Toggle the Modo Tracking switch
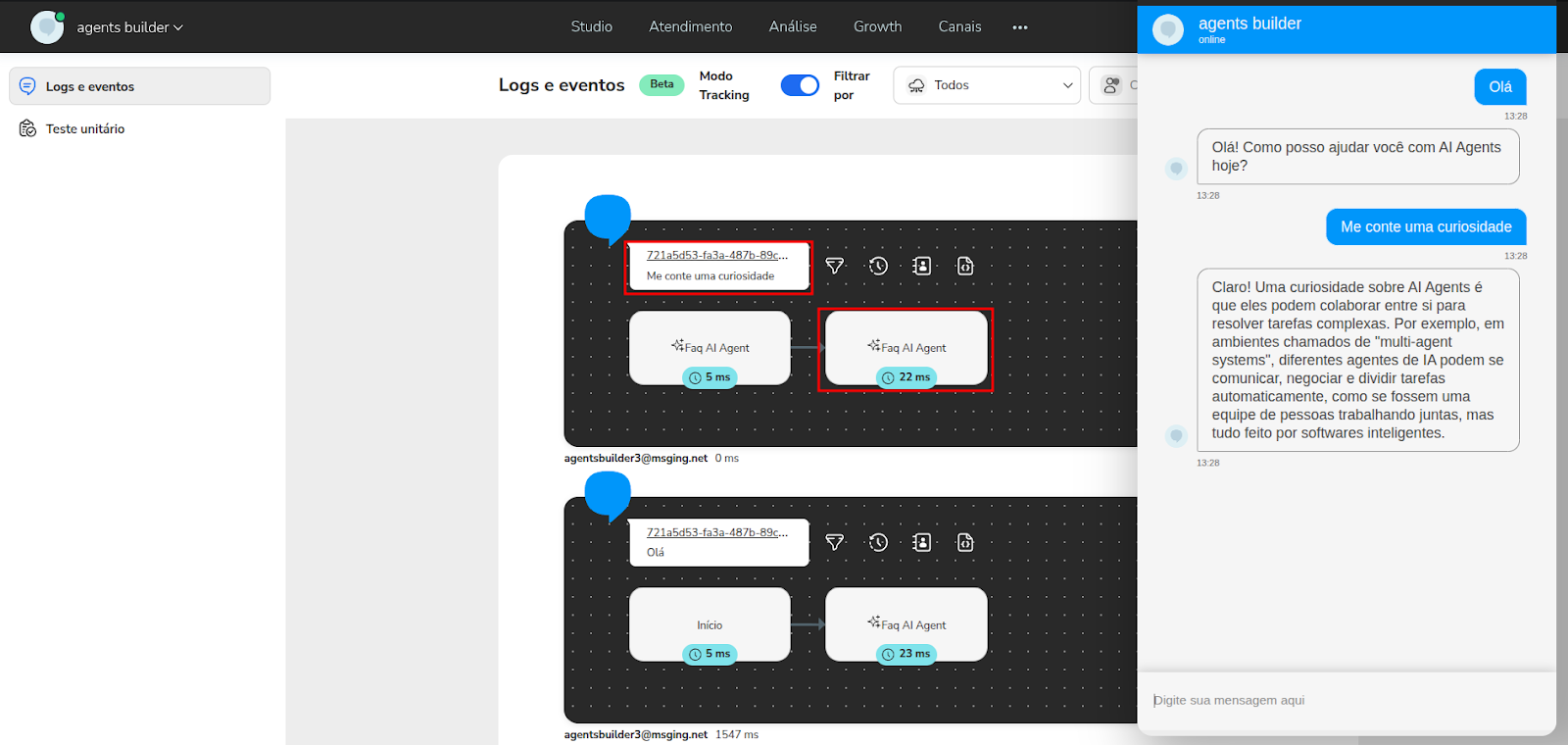Viewport: 1568px width, 745px height. (800, 85)
